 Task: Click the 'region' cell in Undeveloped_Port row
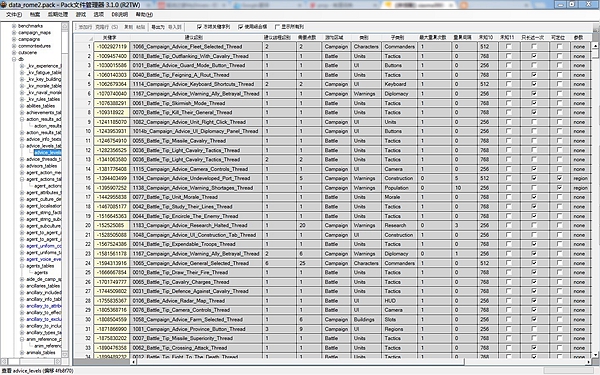point(580,178)
